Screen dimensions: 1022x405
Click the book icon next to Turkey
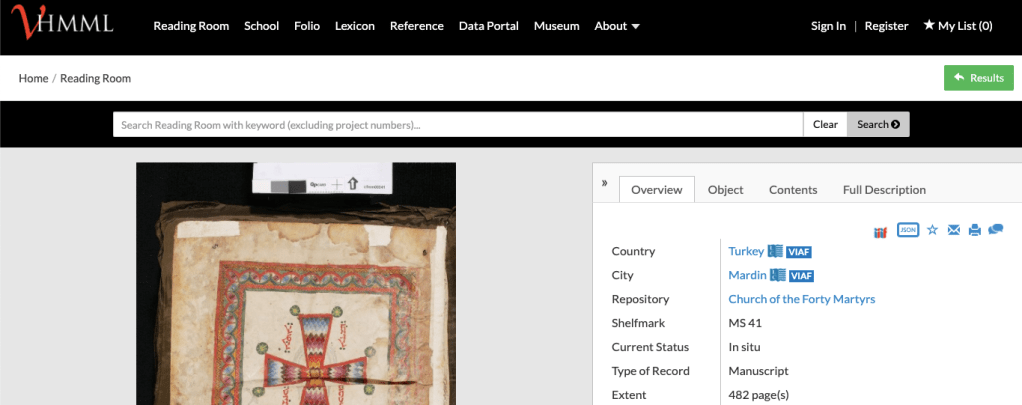click(775, 251)
